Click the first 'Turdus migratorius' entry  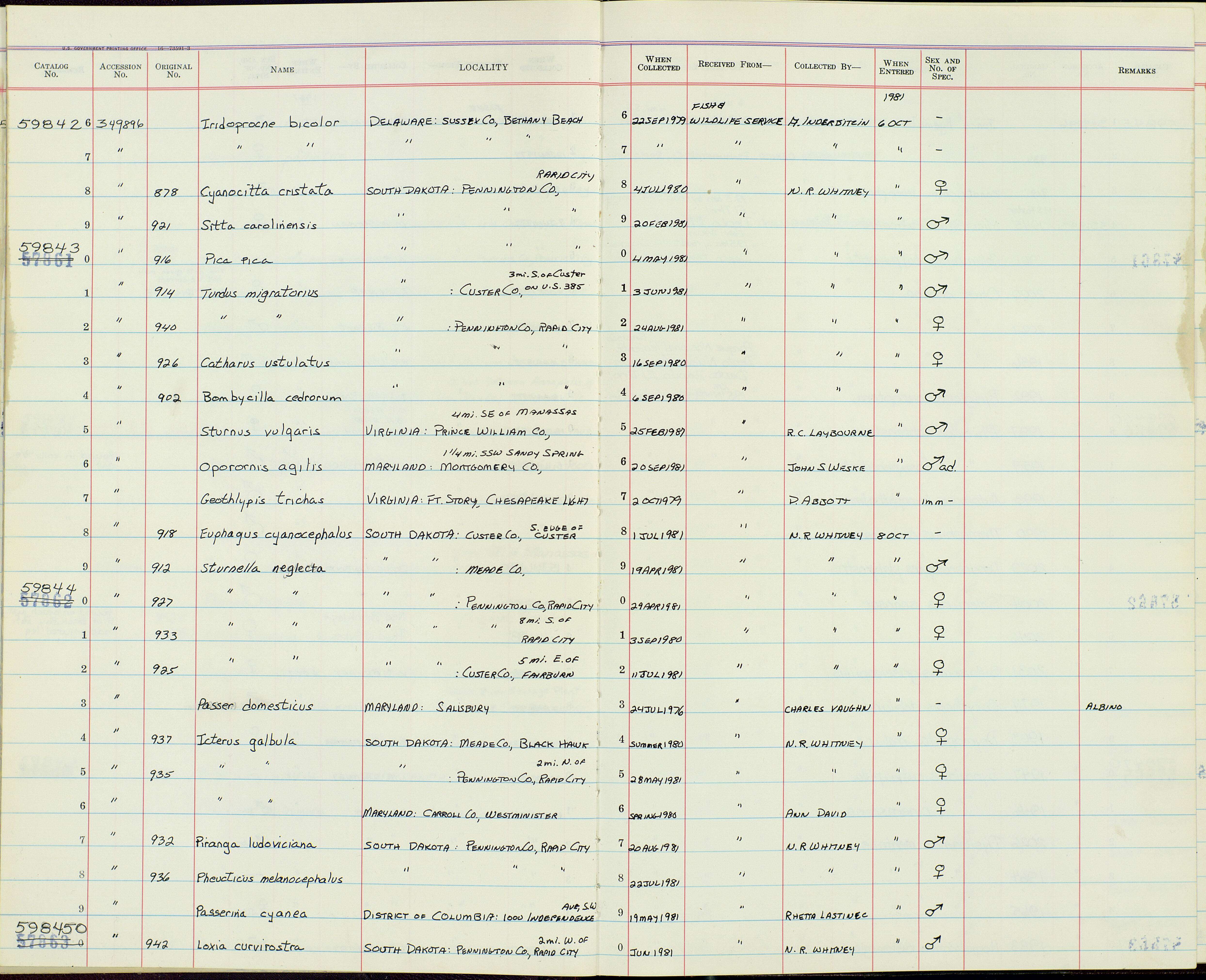[259, 294]
